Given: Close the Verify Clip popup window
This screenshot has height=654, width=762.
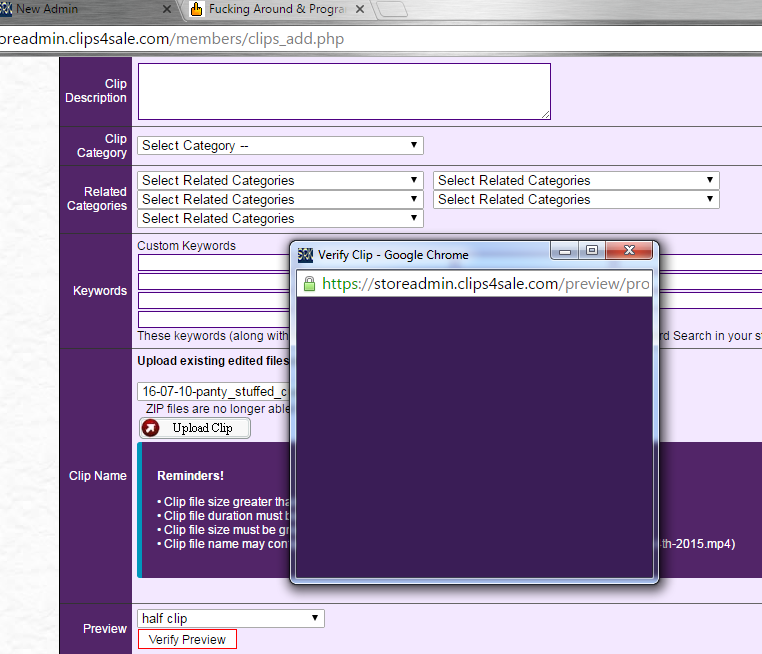Looking at the screenshot, I should tap(629, 250).
